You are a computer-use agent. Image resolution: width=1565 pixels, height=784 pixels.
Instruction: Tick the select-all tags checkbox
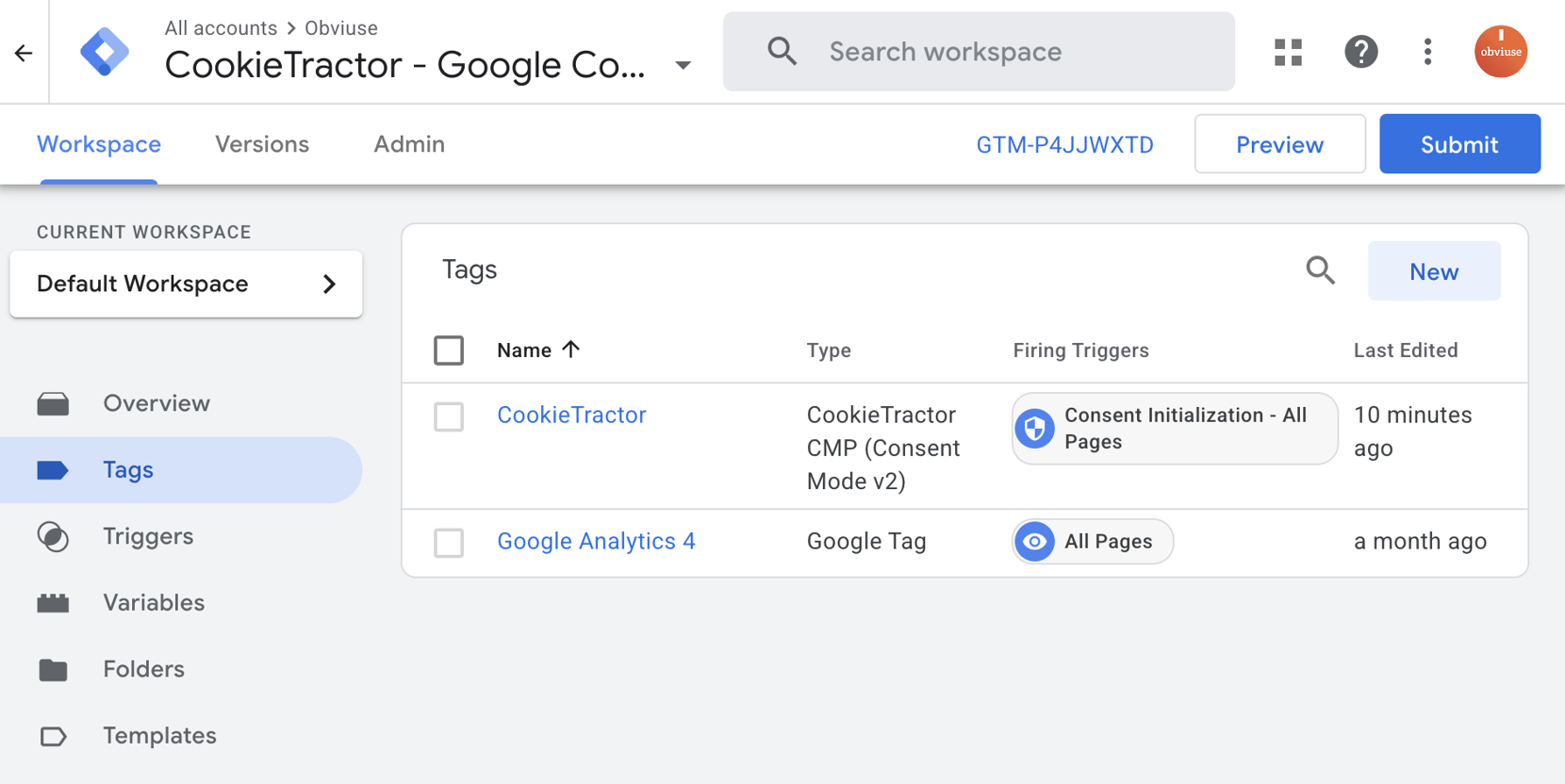click(449, 351)
